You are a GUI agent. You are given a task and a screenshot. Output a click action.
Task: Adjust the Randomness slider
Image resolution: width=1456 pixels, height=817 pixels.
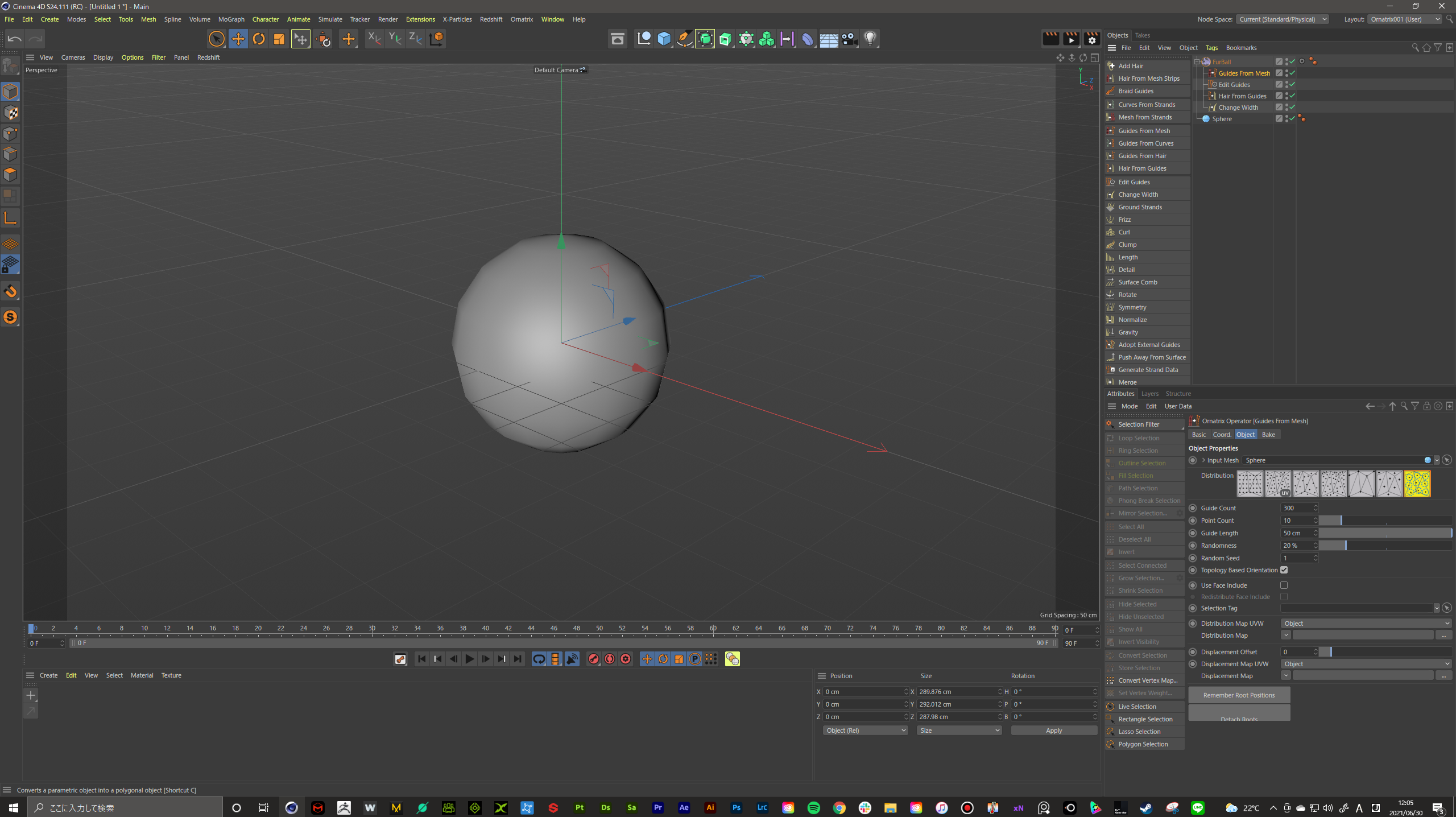pyautogui.click(x=1345, y=546)
